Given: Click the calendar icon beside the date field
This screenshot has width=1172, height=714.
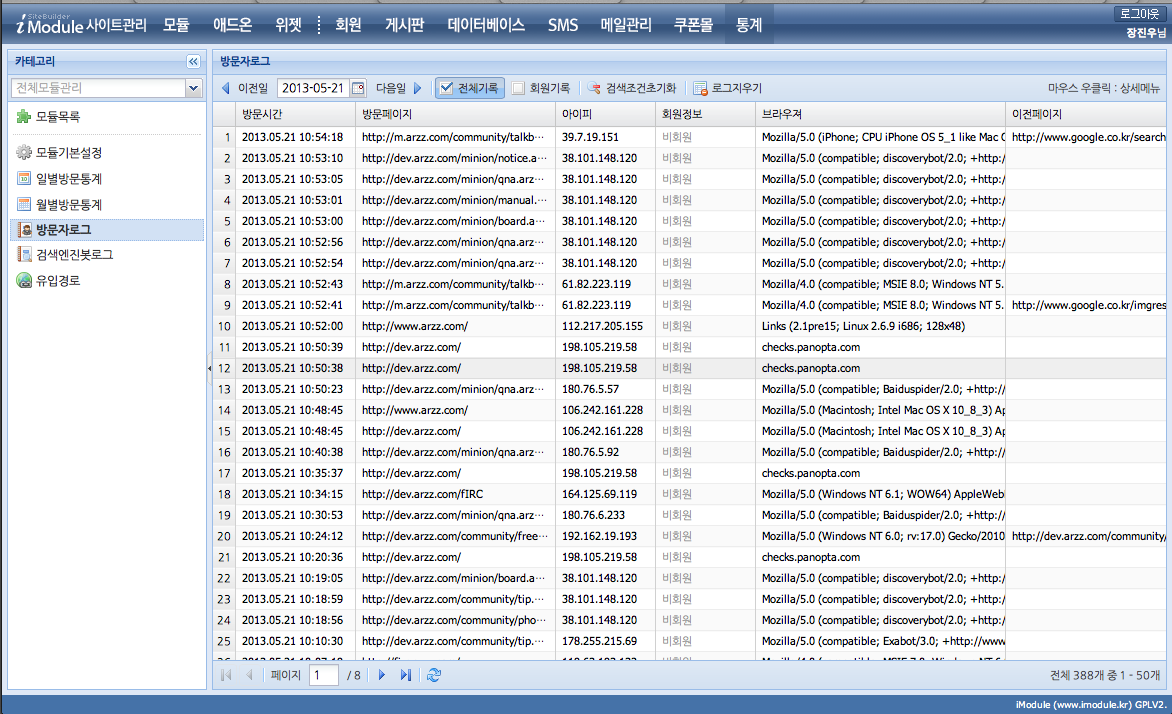Looking at the screenshot, I should pyautogui.click(x=359, y=88).
